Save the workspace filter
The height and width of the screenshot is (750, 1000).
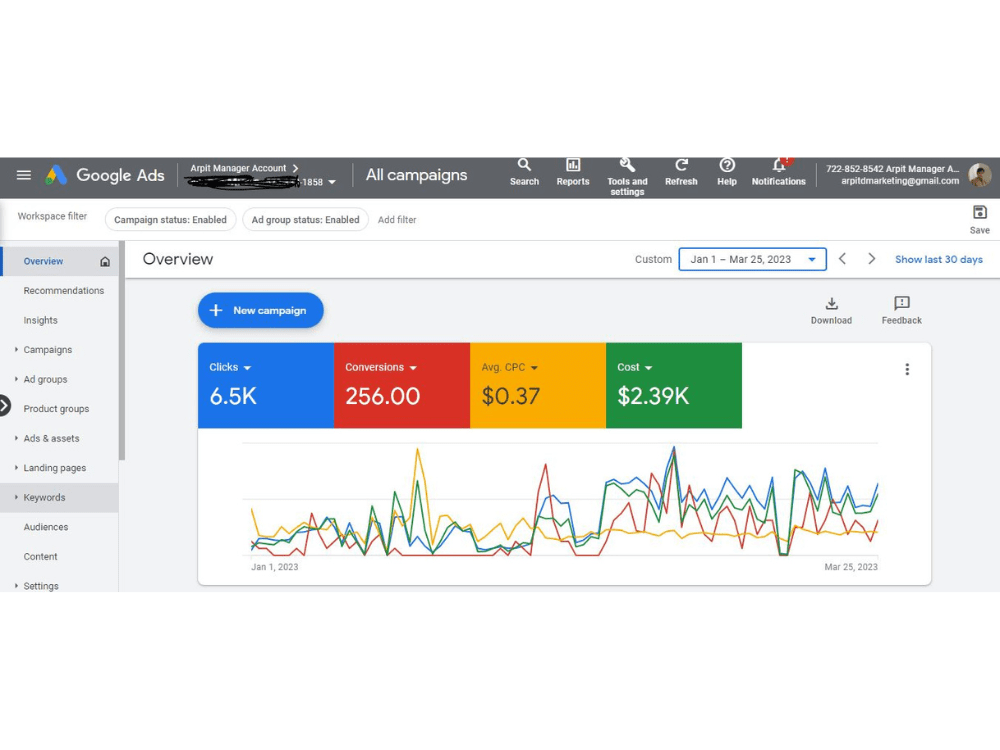point(980,219)
